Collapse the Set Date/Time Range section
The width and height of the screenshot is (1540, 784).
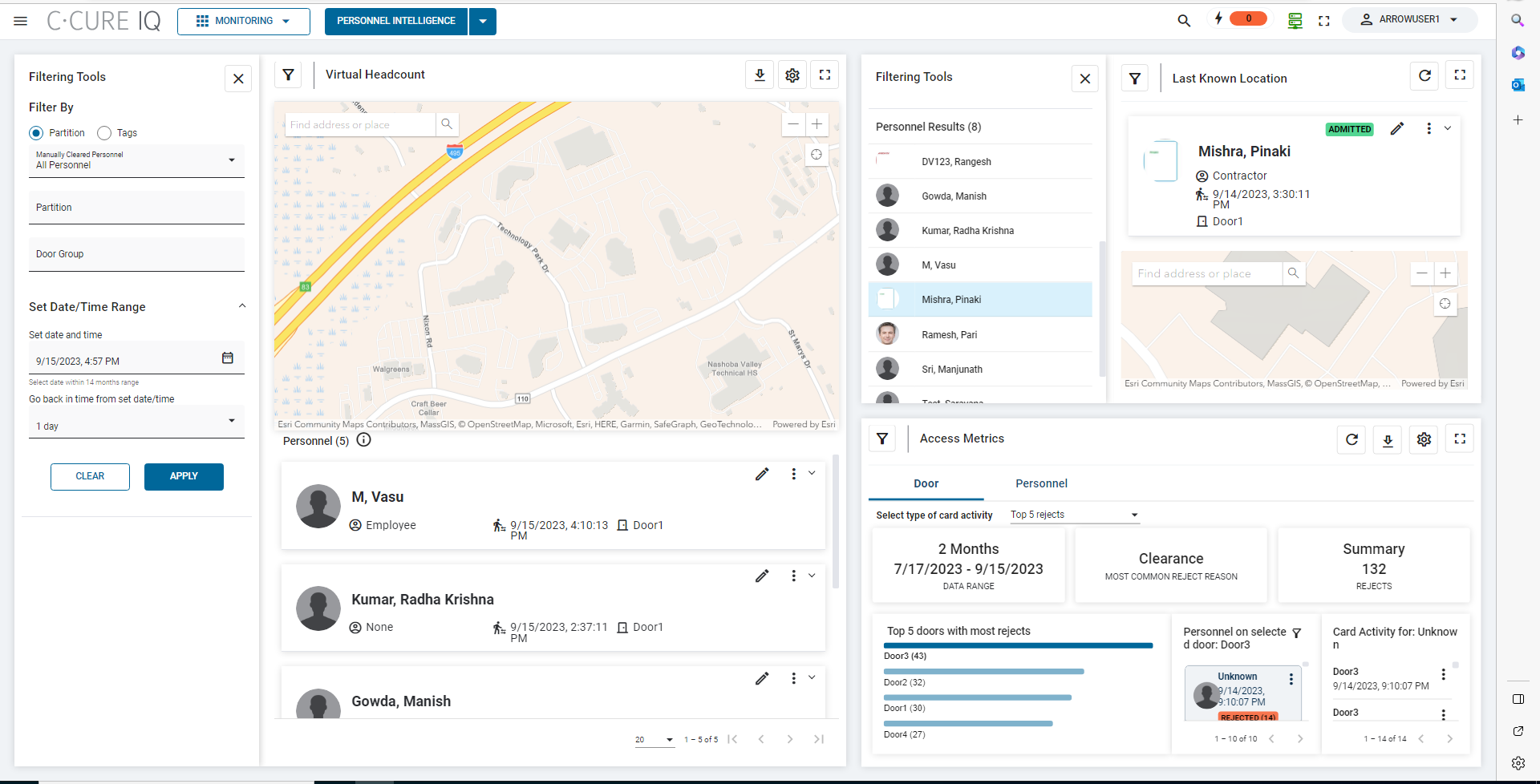[241, 306]
